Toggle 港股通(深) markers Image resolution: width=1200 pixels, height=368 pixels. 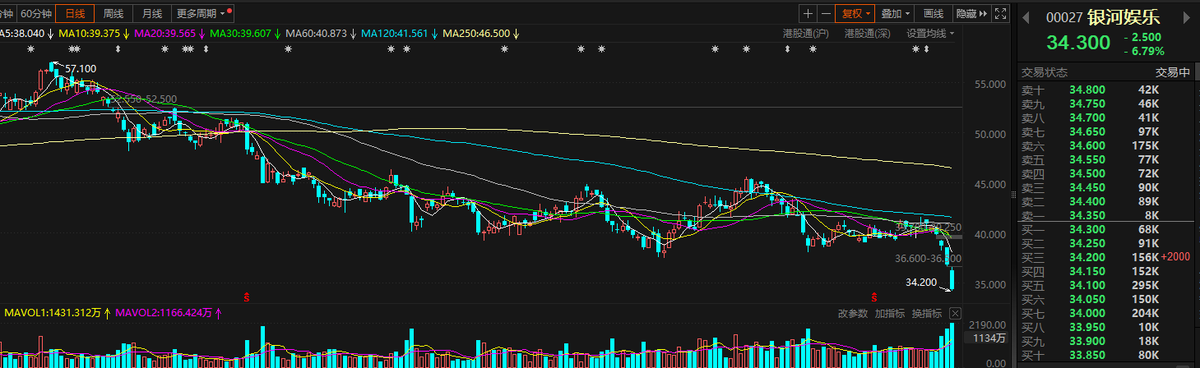[x=868, y=33]
